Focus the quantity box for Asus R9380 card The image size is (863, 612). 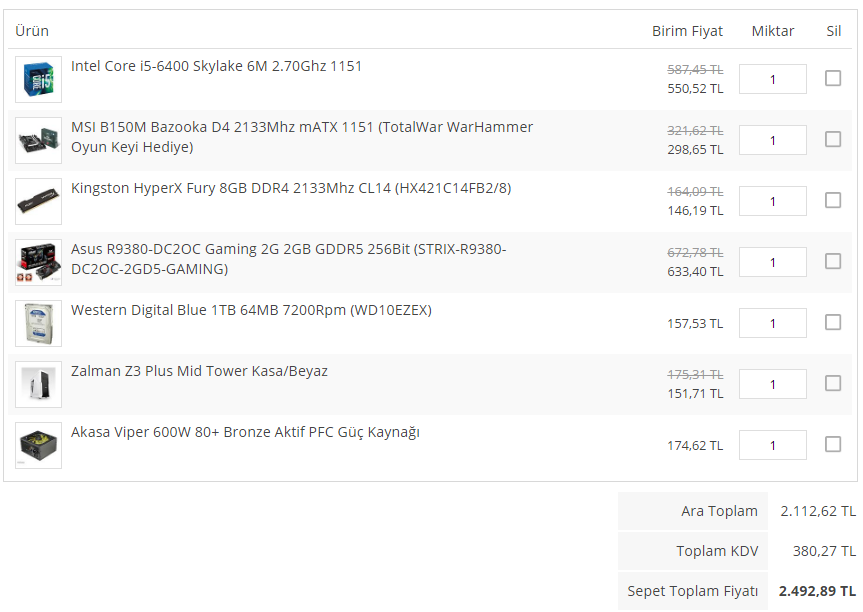point(773,262)
